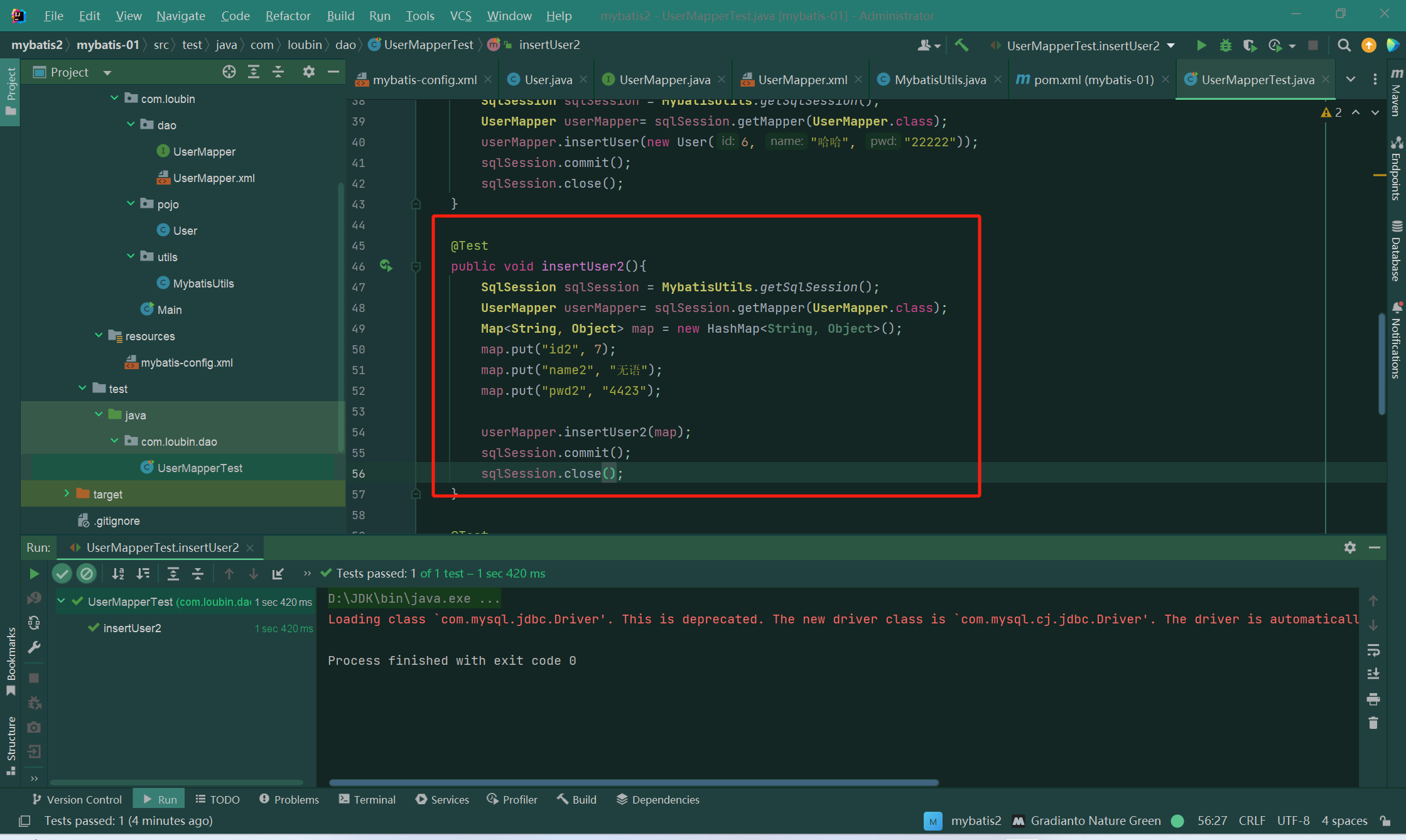
Task: Open the Terminal tool window
Action: (367, 799)
